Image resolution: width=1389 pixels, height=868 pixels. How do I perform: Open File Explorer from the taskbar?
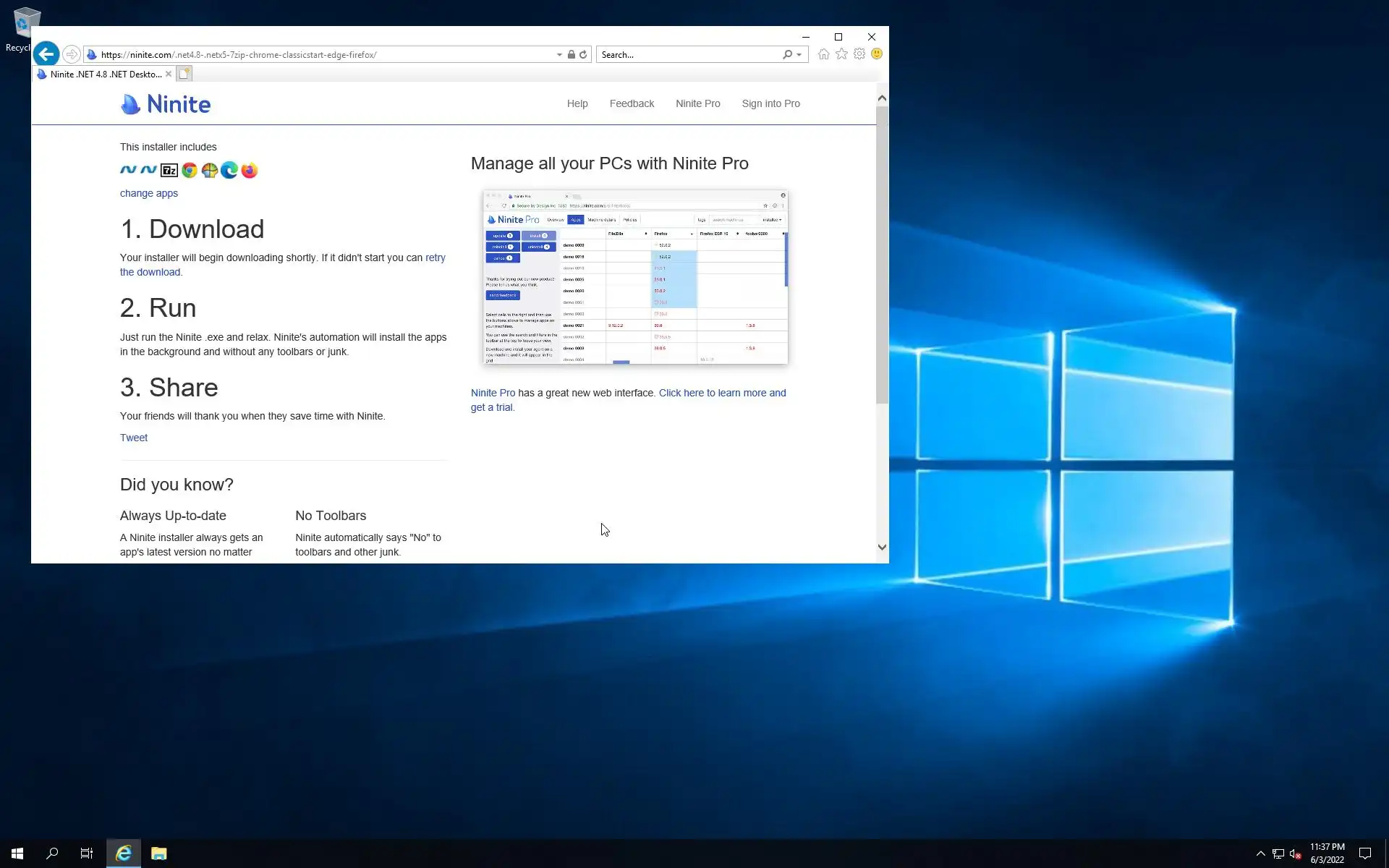pos(158,854)
